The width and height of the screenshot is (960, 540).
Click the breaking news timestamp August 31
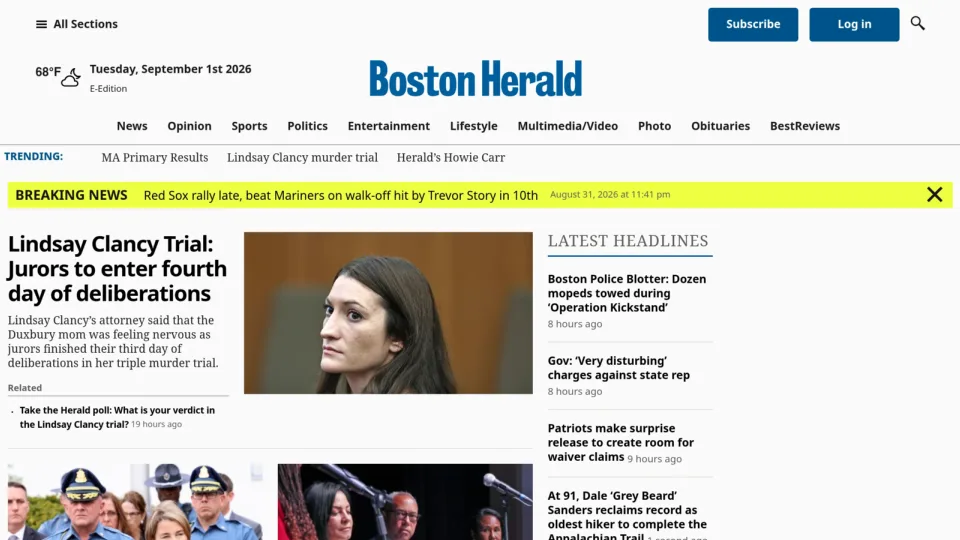click(610, 195)
